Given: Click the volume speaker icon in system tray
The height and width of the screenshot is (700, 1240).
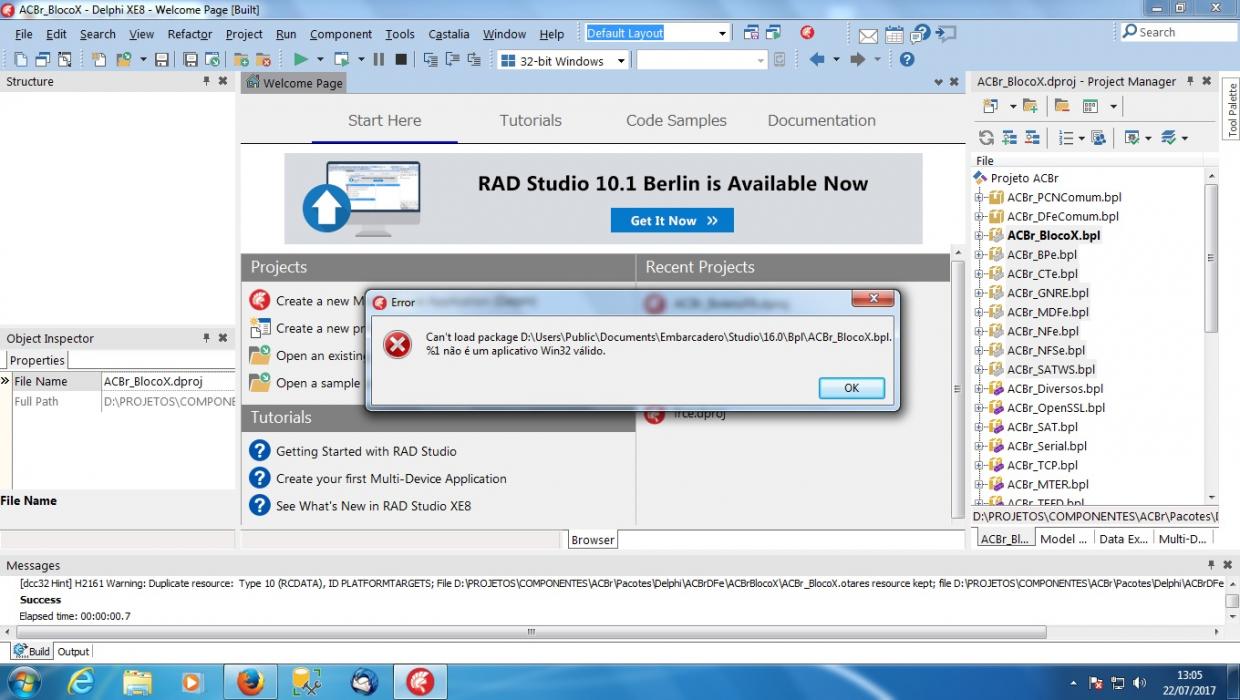Looking at the screenshot, I should 1139,683.
